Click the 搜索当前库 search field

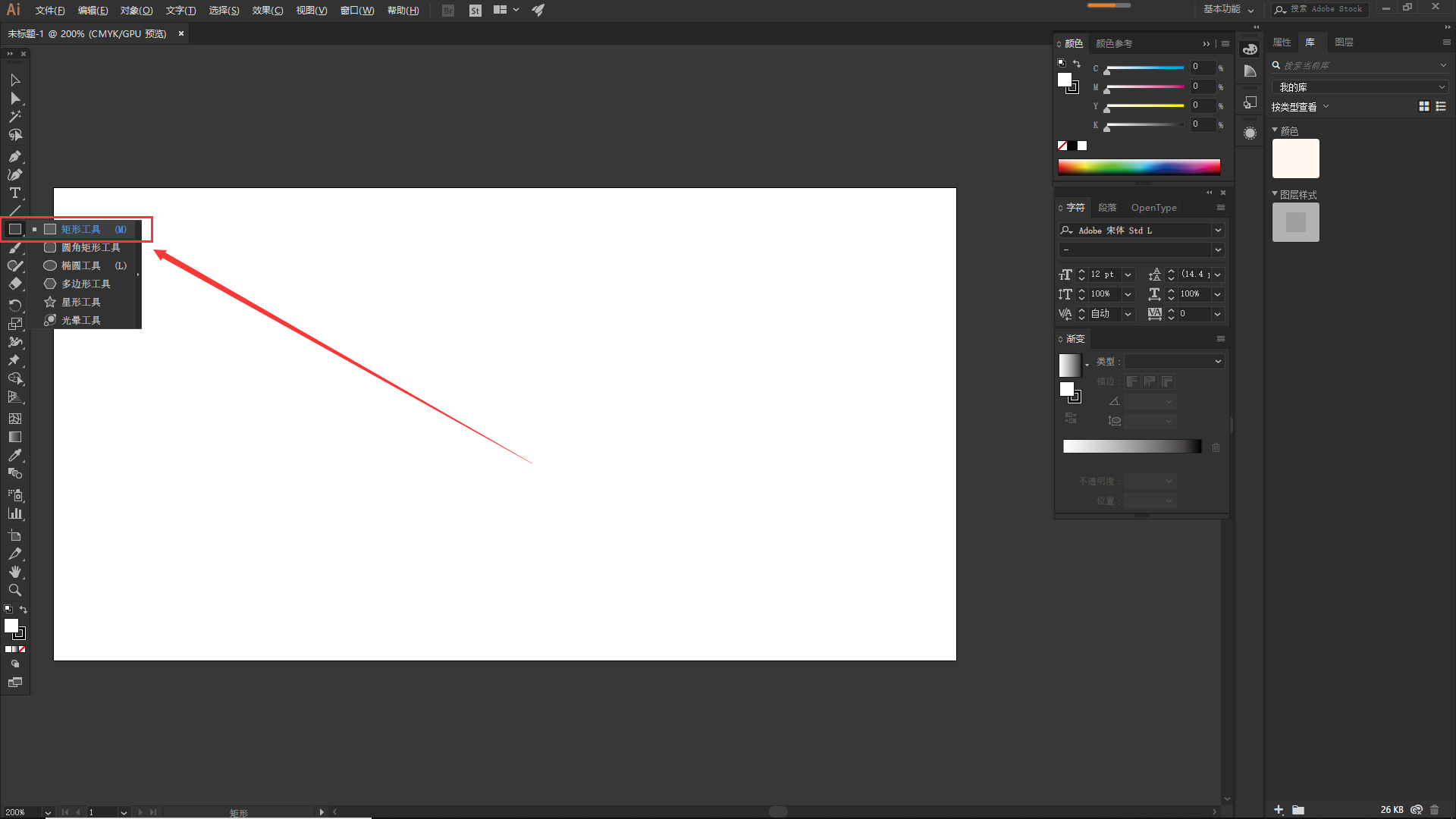pyautogui.click(x=1360, y=66)
